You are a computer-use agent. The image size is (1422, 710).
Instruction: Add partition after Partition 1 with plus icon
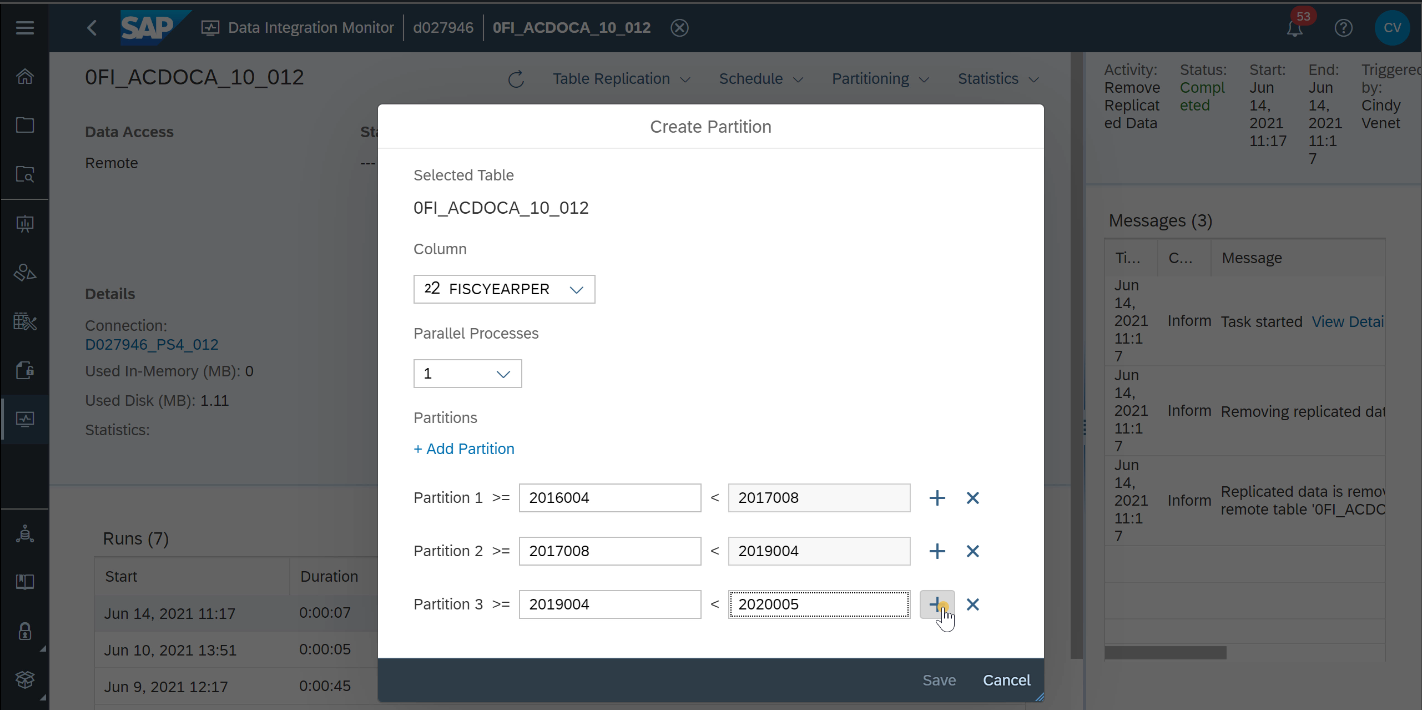tap(937, 498)
